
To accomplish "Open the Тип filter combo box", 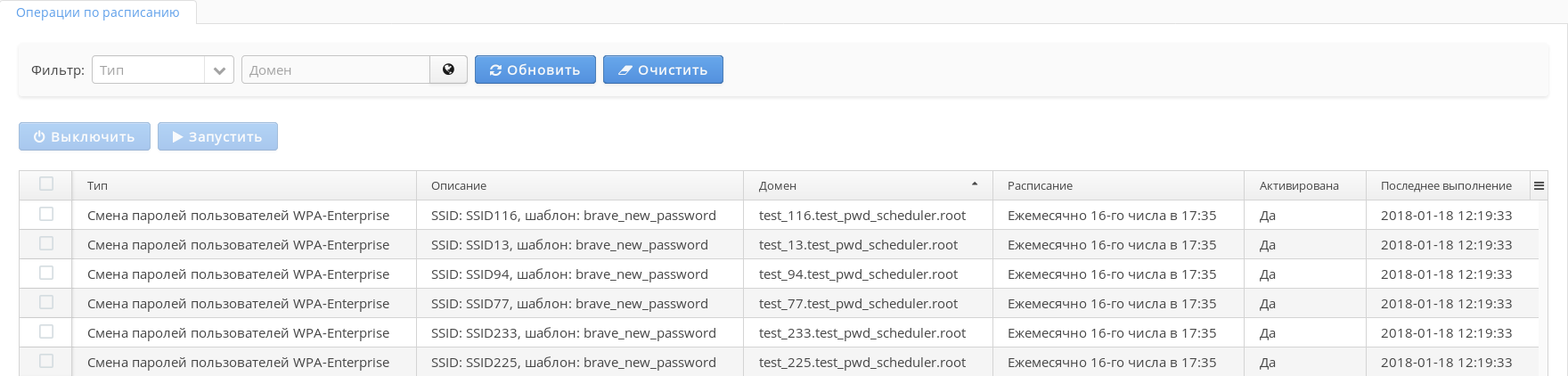I will pos(149,69).
